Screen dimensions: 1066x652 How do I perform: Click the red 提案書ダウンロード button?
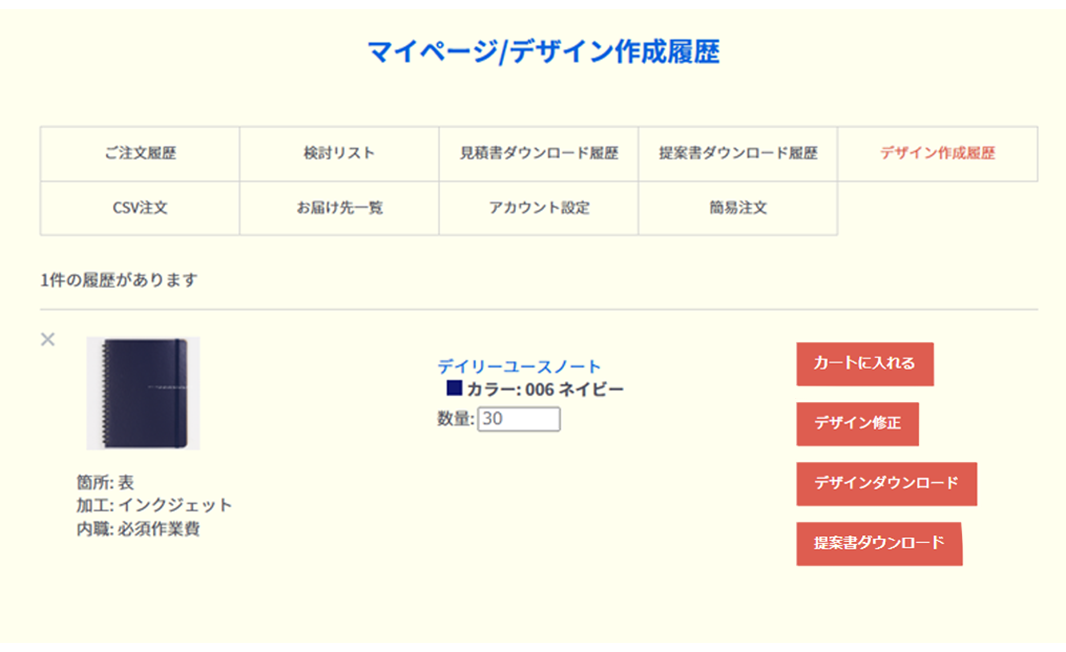[879, 543]
